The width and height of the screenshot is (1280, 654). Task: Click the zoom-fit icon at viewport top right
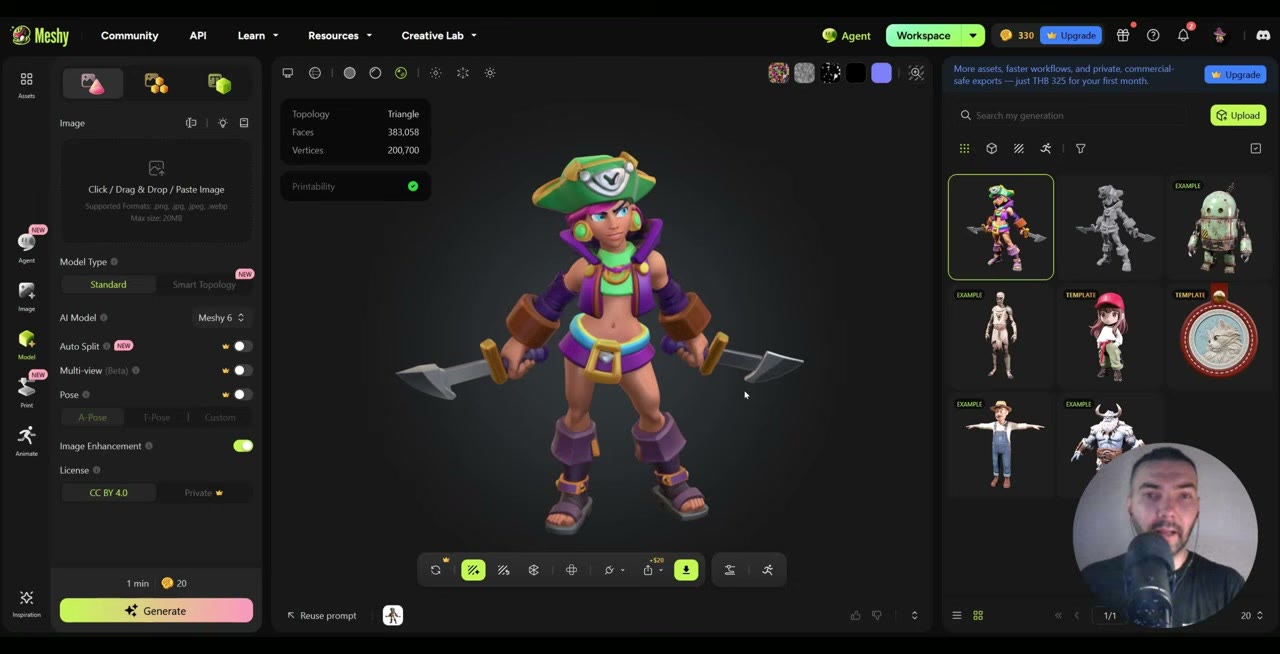pos(916,73)
